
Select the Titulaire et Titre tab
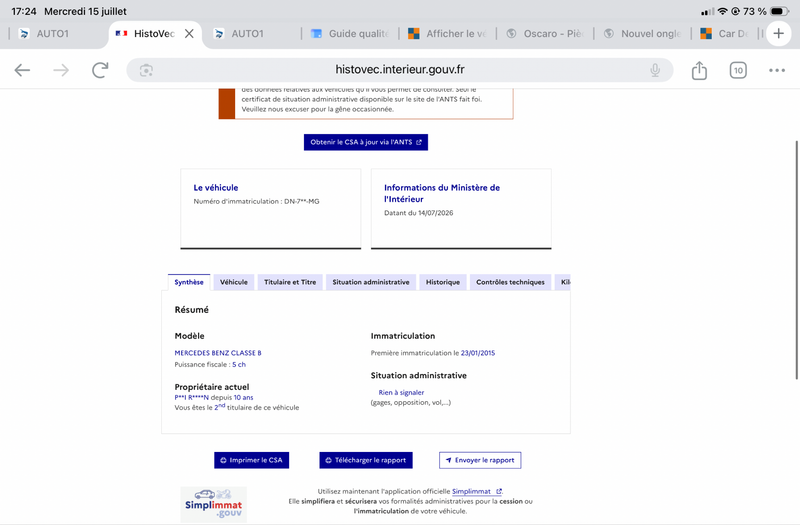tap(290, 282)
